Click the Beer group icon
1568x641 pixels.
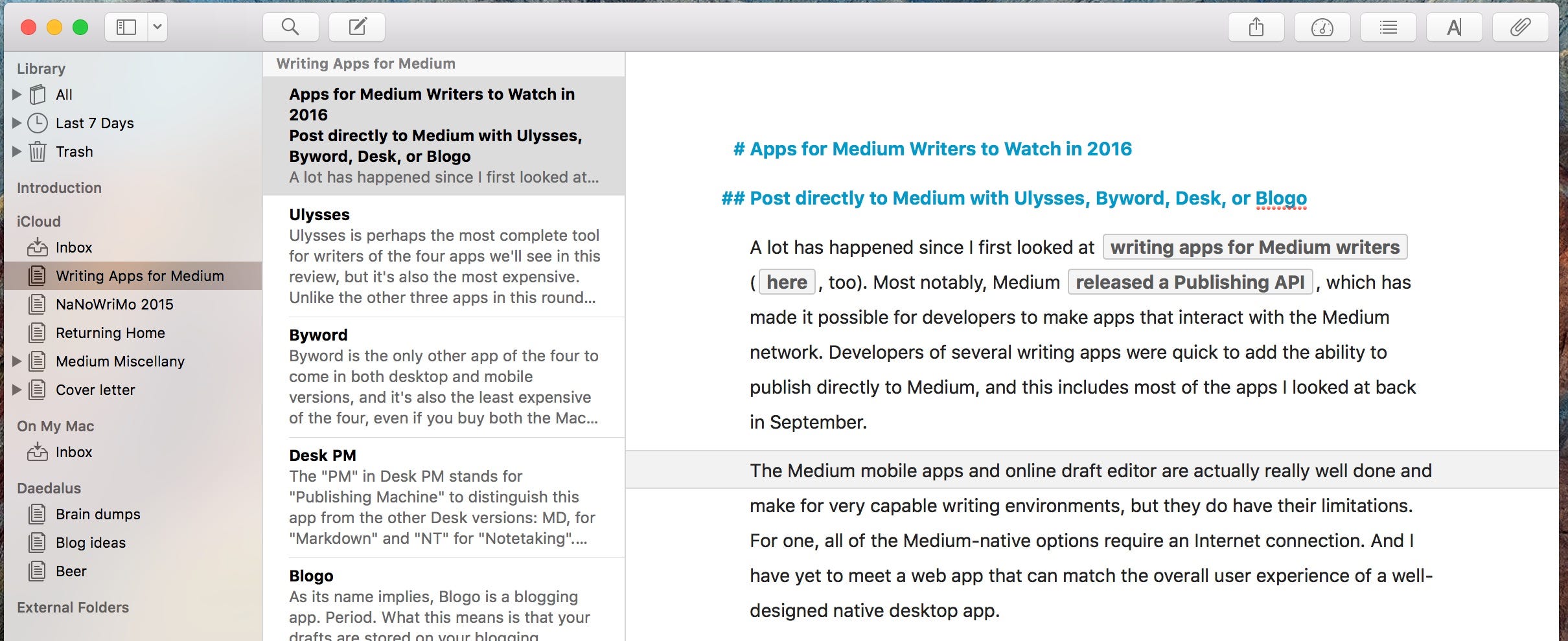(x=38, y=571)
